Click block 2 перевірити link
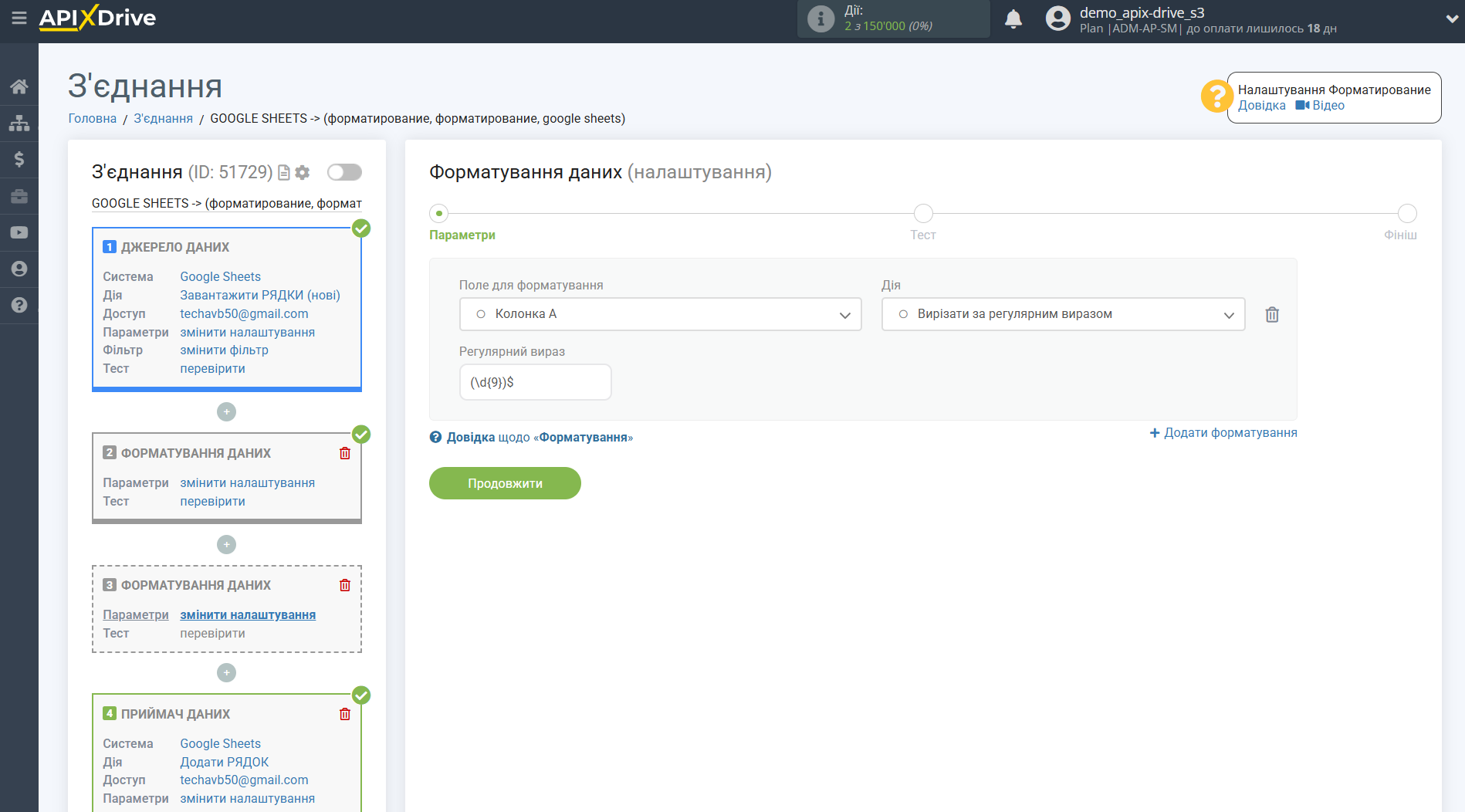The height and width of the screenshot is (812, 1465). (213, 501)
